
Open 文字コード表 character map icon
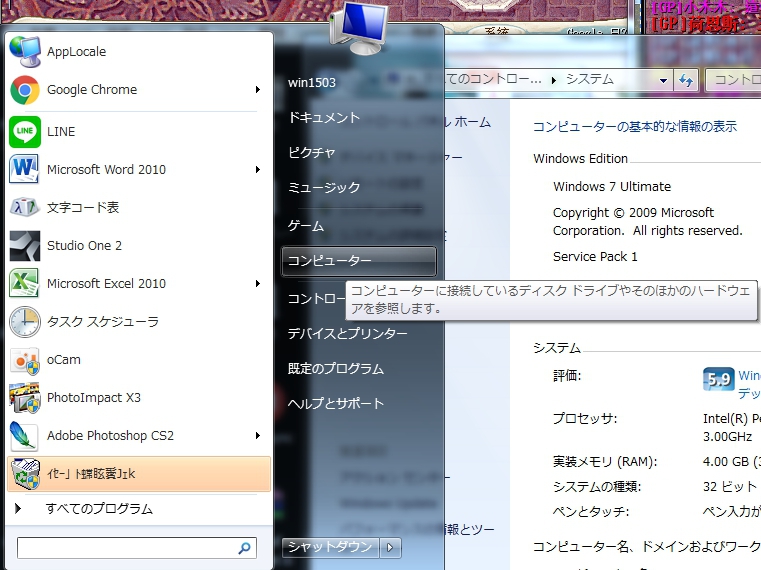(24, 207)
